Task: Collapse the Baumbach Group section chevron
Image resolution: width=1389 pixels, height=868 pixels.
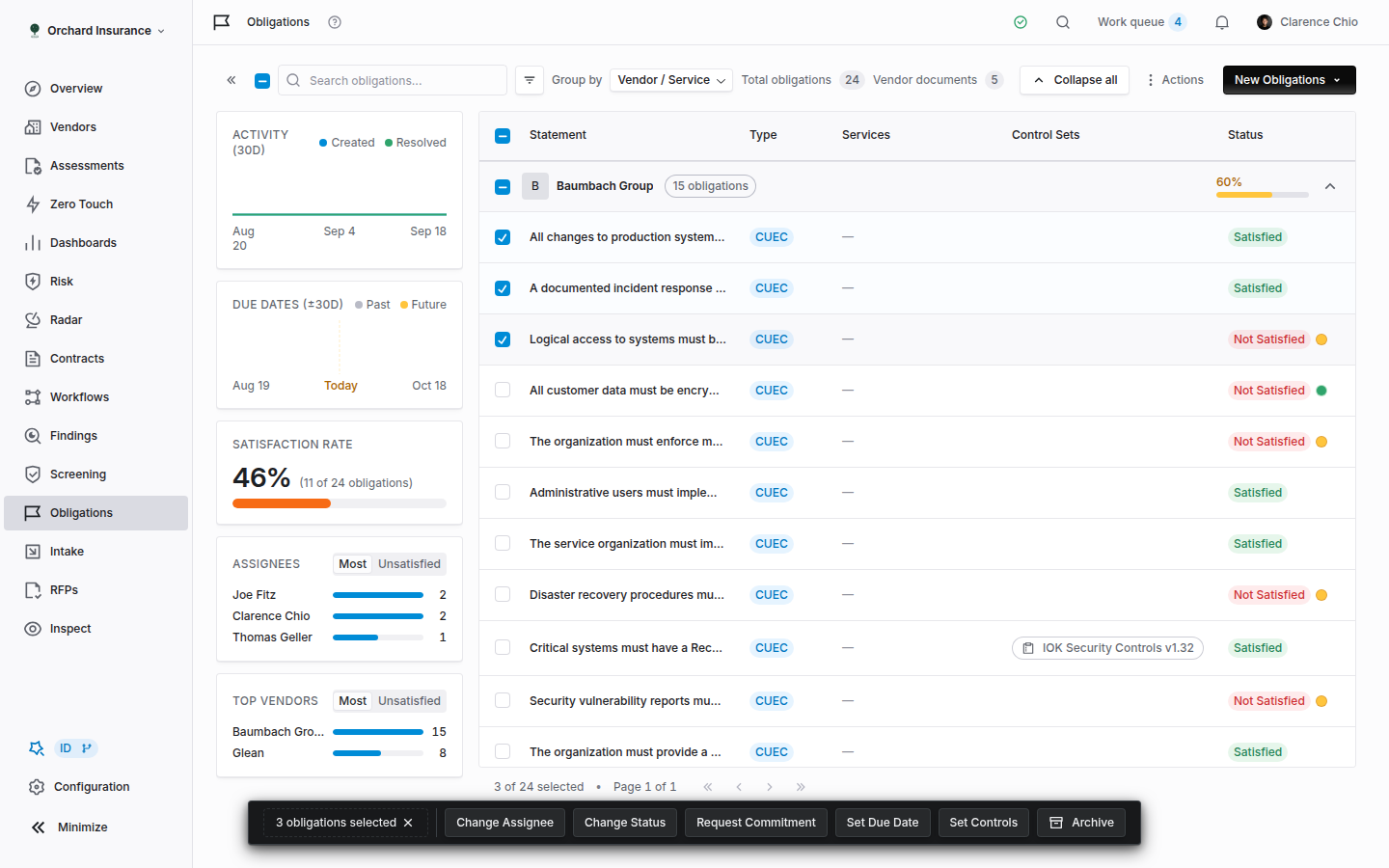Action: pos(1330,187)
